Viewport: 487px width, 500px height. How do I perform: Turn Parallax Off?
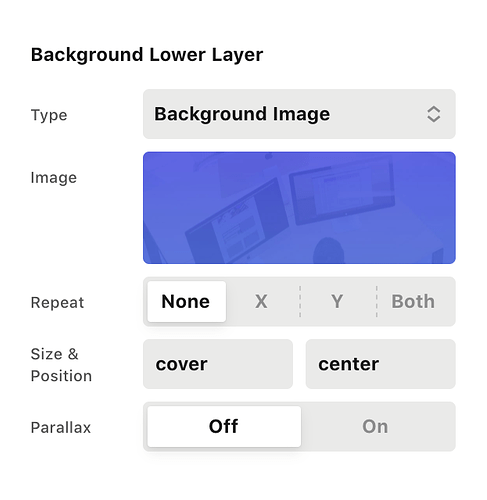224,426
